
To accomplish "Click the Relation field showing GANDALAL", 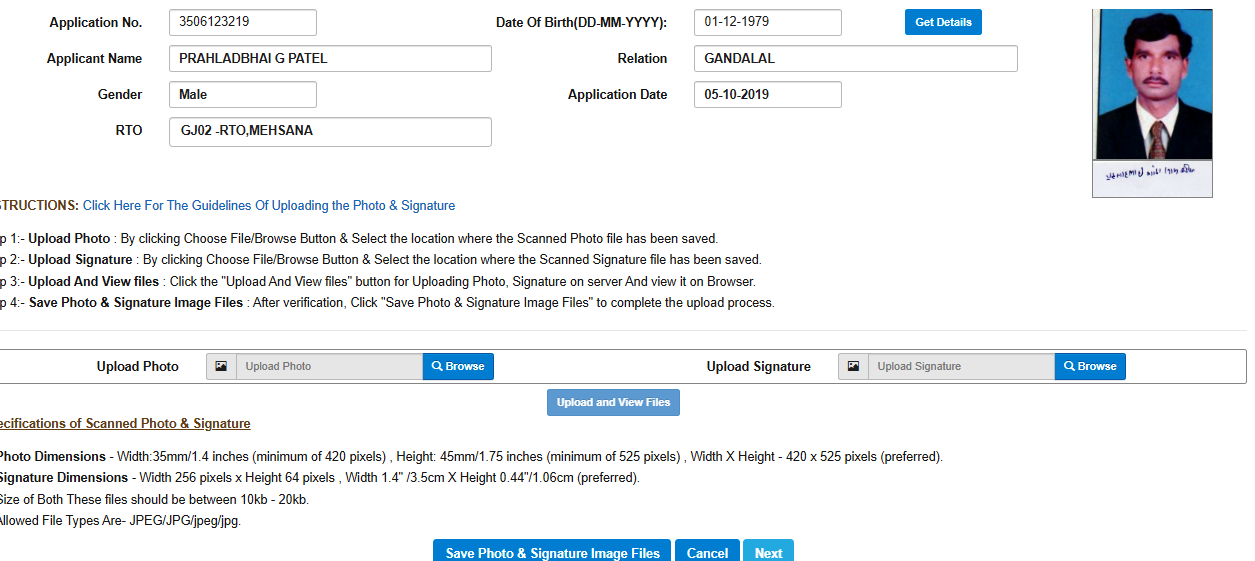I will click(855, 58).
